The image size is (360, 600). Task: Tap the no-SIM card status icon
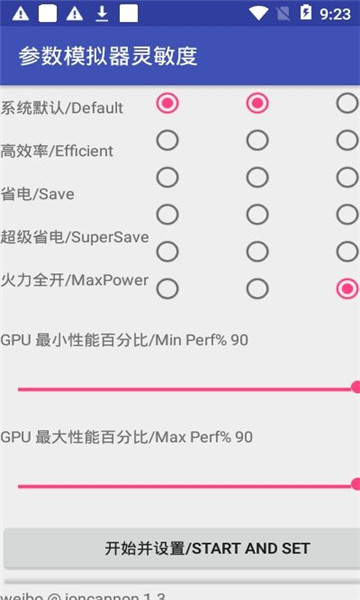point(283,14)
